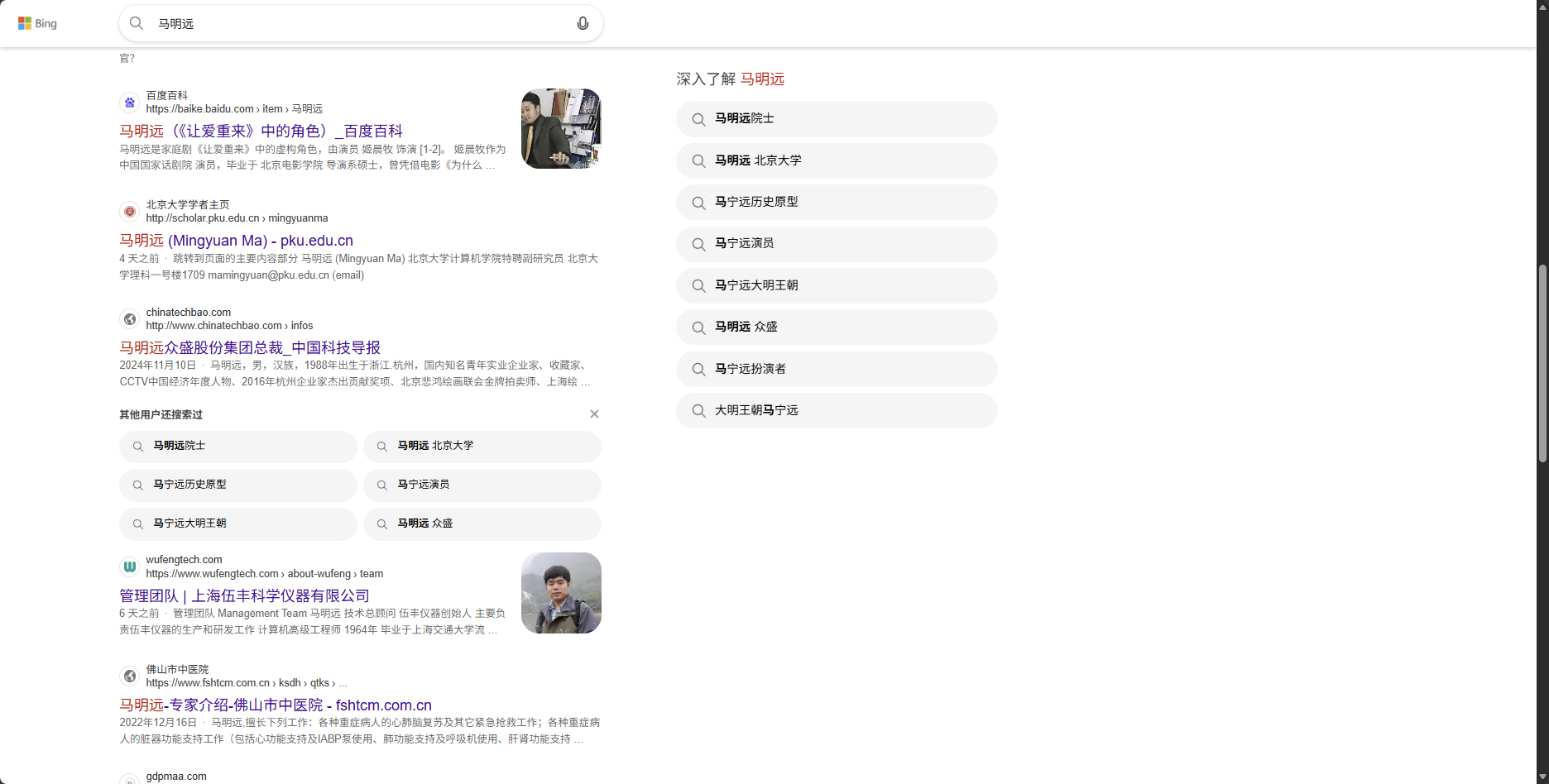Click the 深入了解 马明远 heading
Viewport: 1549px width, 784px height.
[x=730, y=79]
